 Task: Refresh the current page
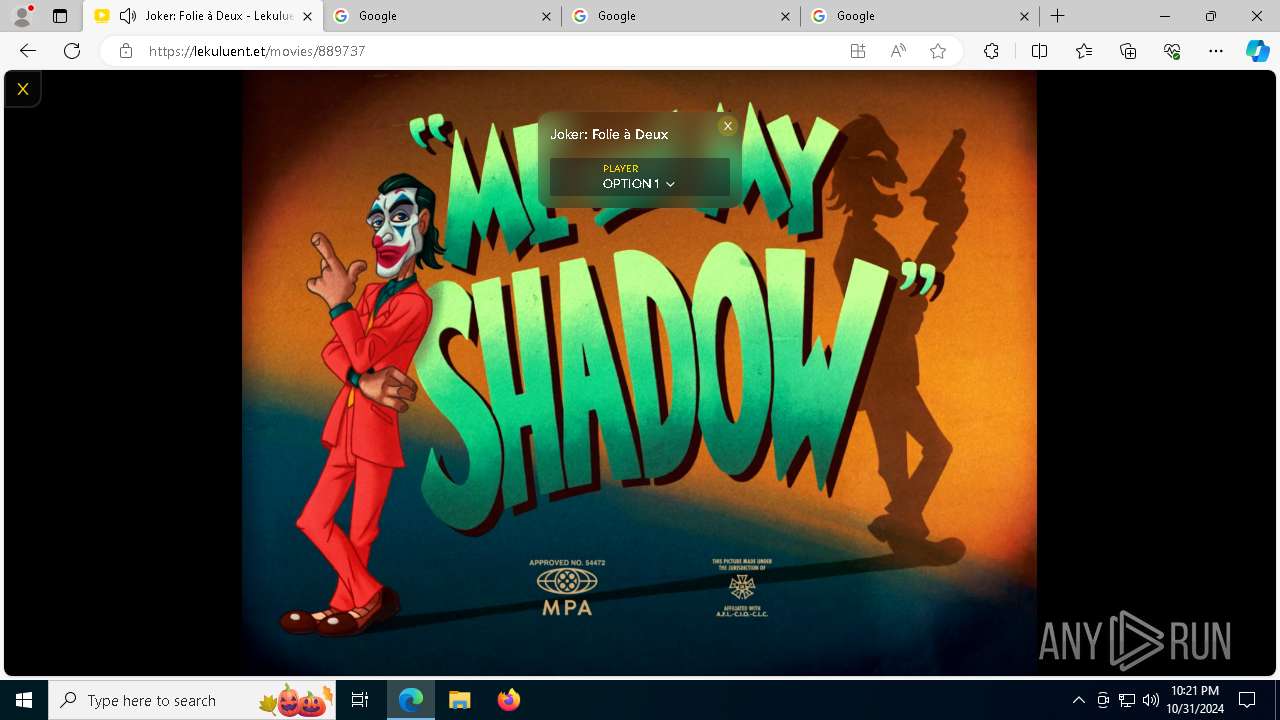click(72, 51)
